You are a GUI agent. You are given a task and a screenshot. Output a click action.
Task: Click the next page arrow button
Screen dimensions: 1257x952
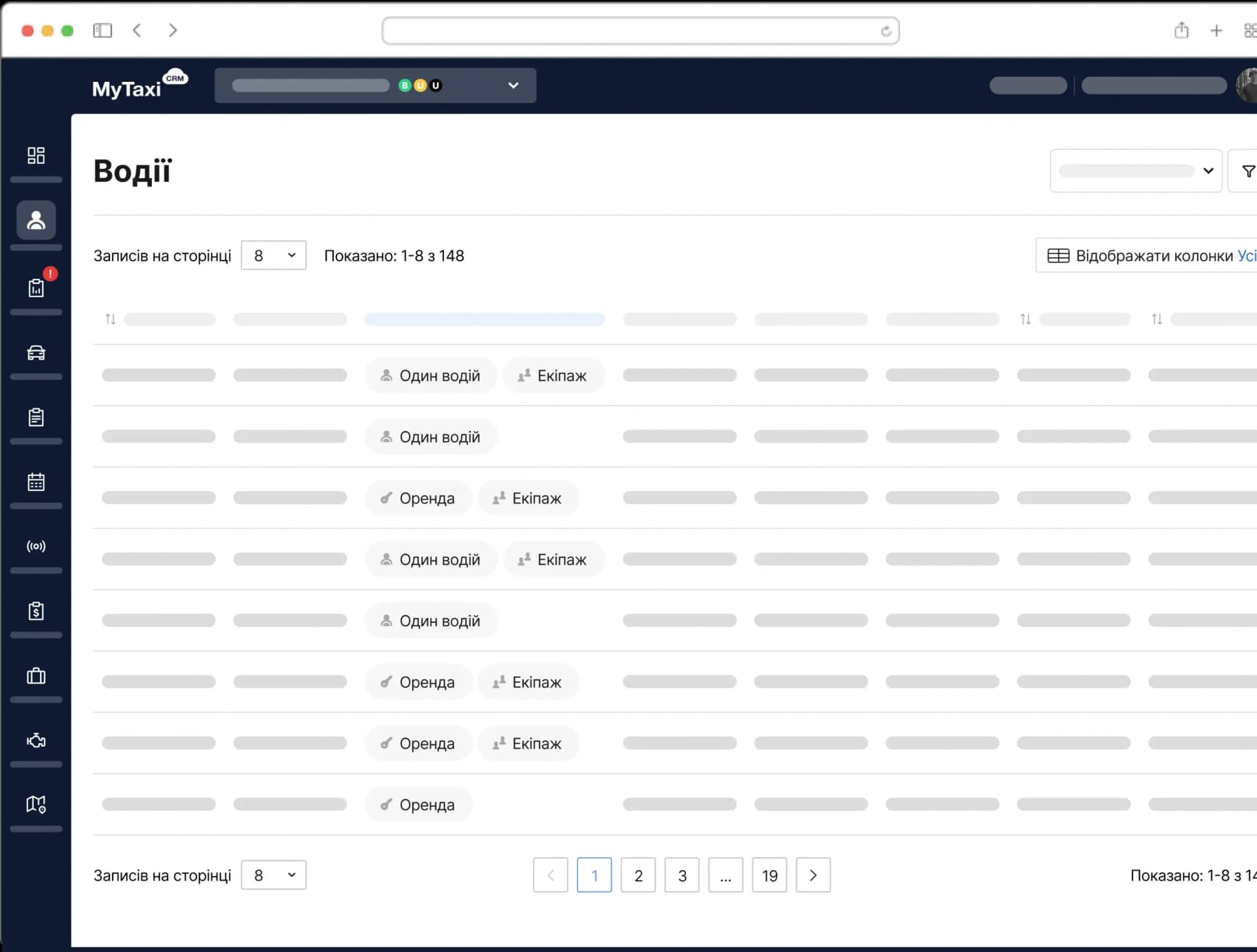(x=813, y=875)
